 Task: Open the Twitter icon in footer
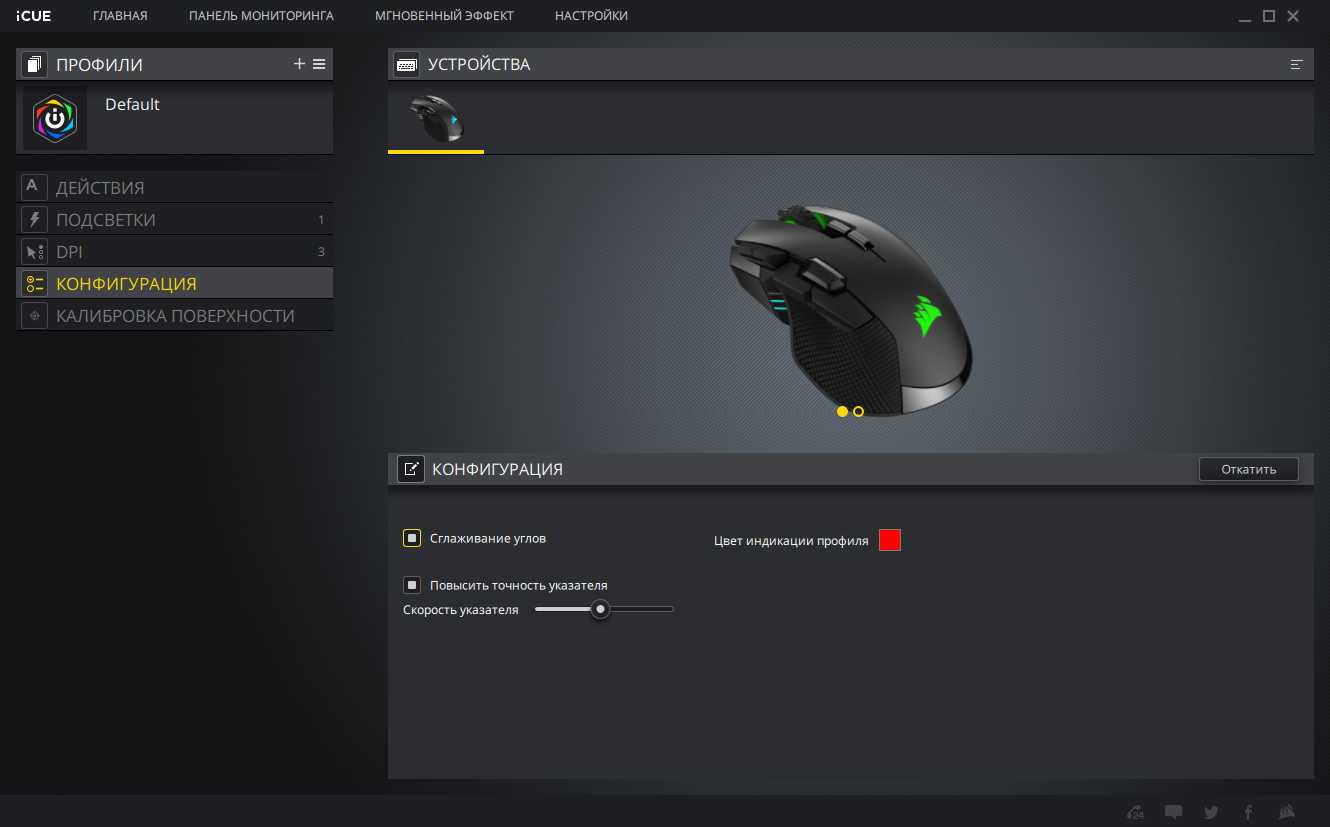click(1211, 812)
